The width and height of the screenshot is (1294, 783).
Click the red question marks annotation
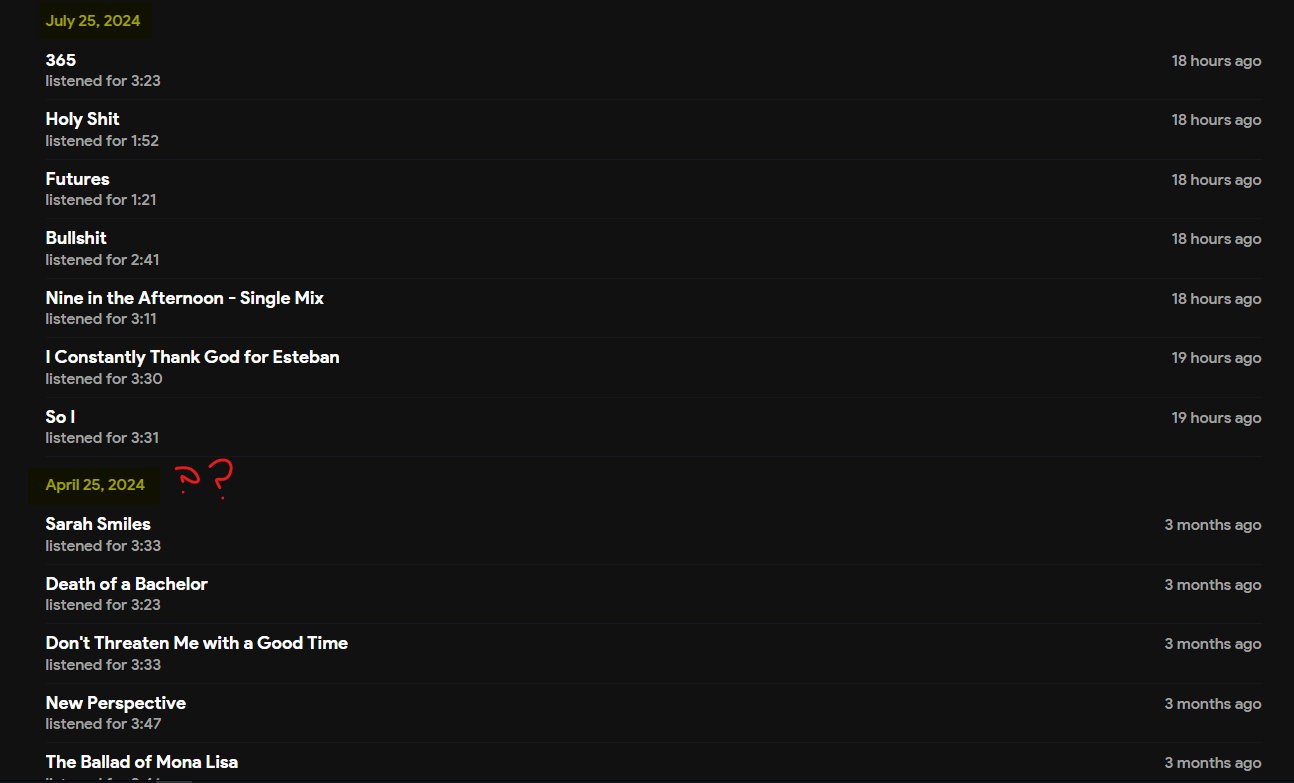click(205, 479)
